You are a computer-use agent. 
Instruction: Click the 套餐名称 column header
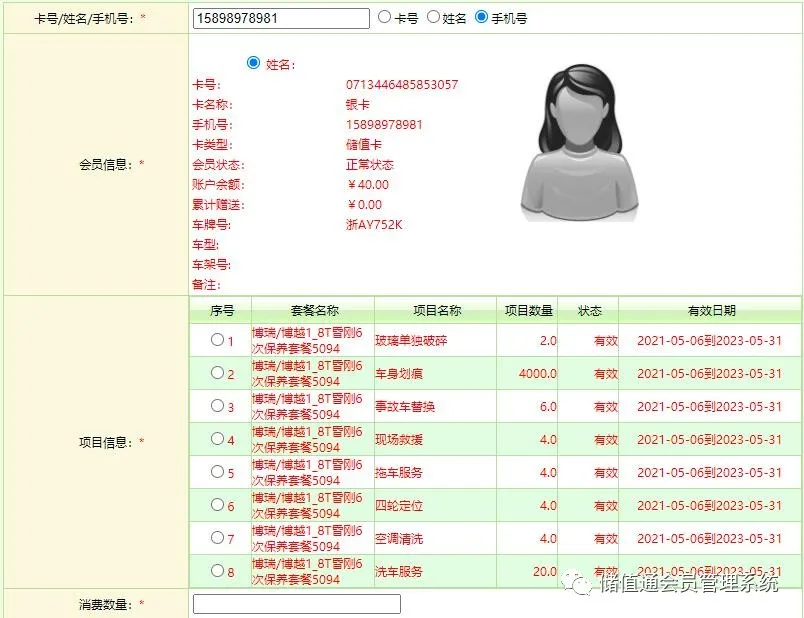coord(313,310)
